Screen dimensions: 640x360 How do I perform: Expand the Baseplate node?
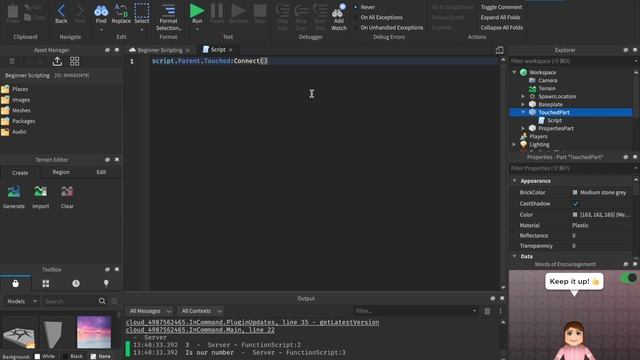523,104
